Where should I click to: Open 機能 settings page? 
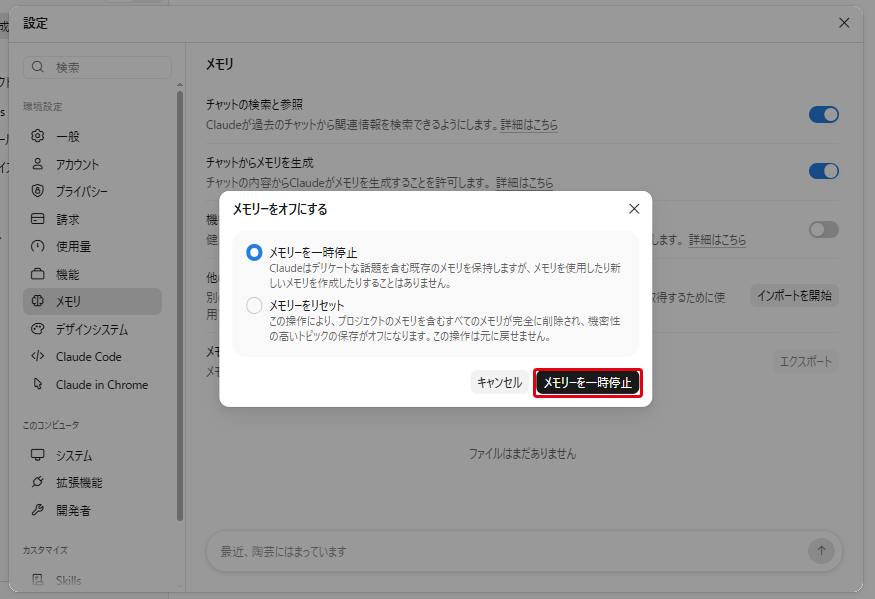(x=92, y=274)
